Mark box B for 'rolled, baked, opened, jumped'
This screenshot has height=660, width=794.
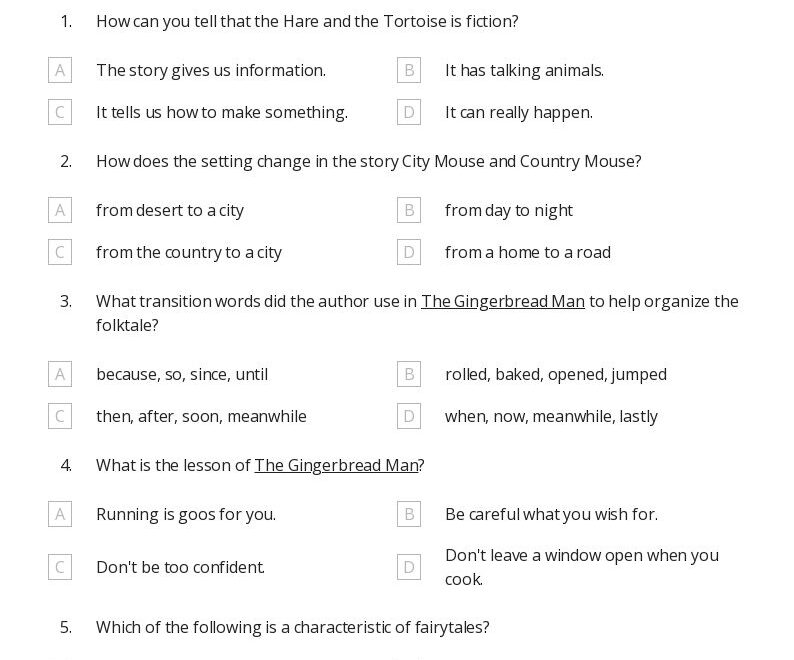coord(408,374)
